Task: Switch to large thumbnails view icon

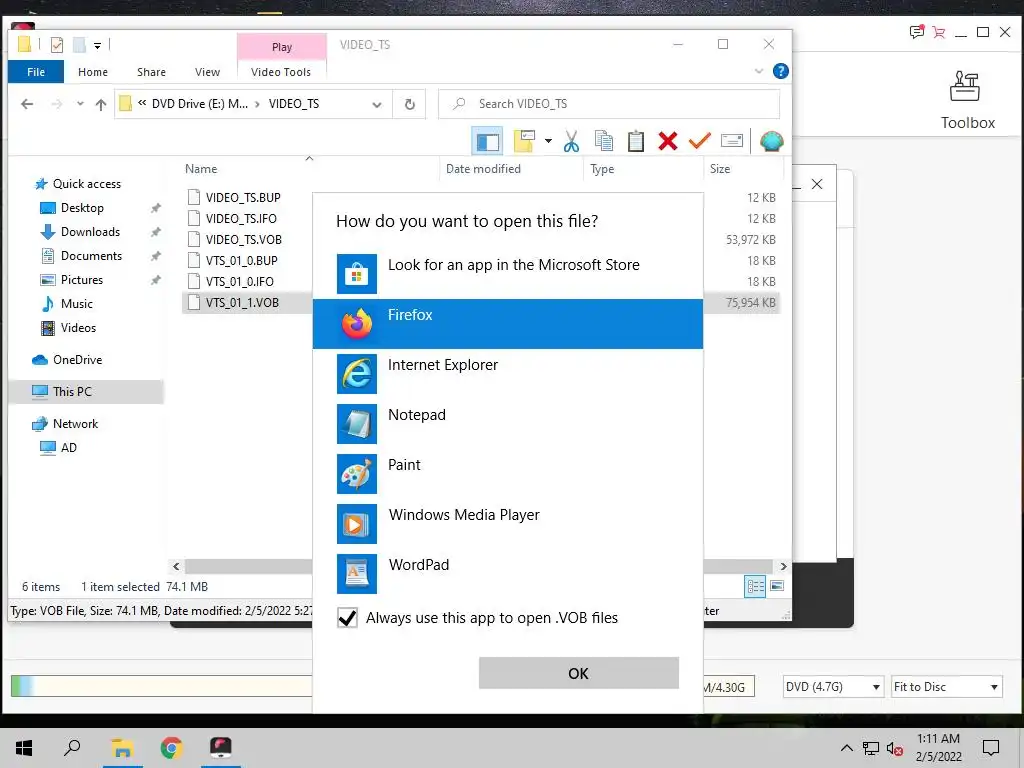Action: [x=777, y=586]
